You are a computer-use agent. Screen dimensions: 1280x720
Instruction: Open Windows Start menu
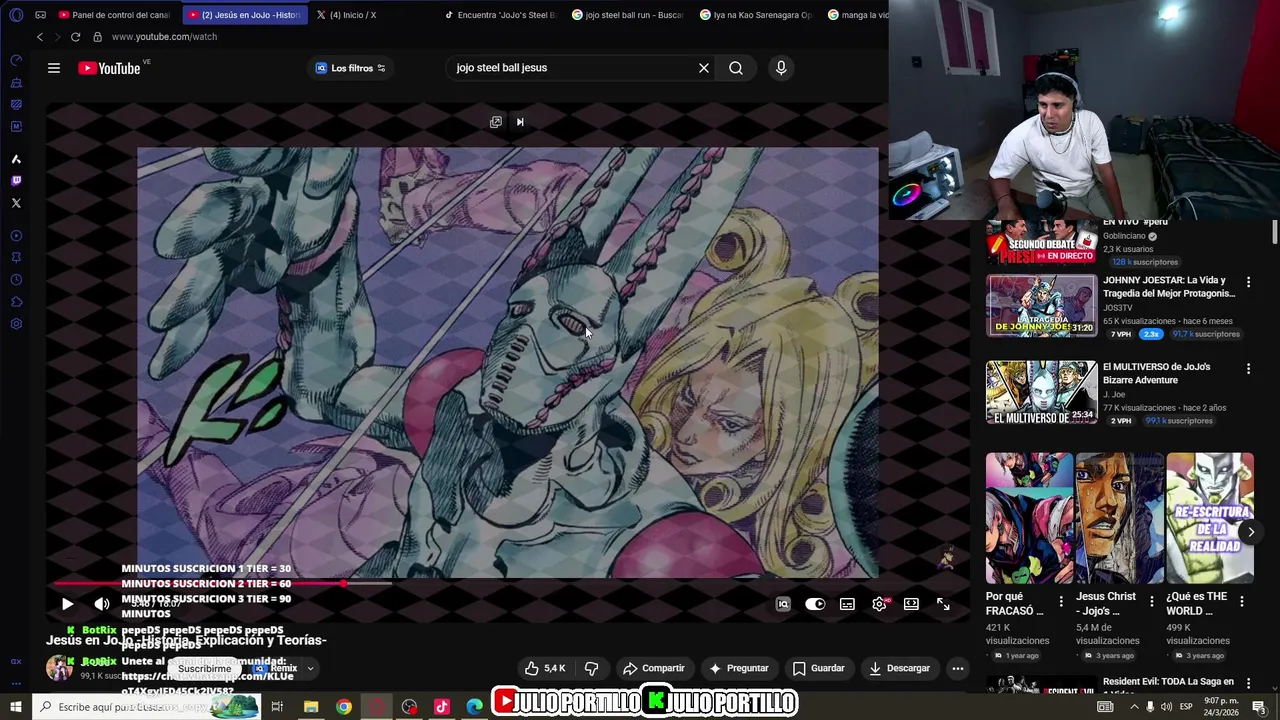15,707
